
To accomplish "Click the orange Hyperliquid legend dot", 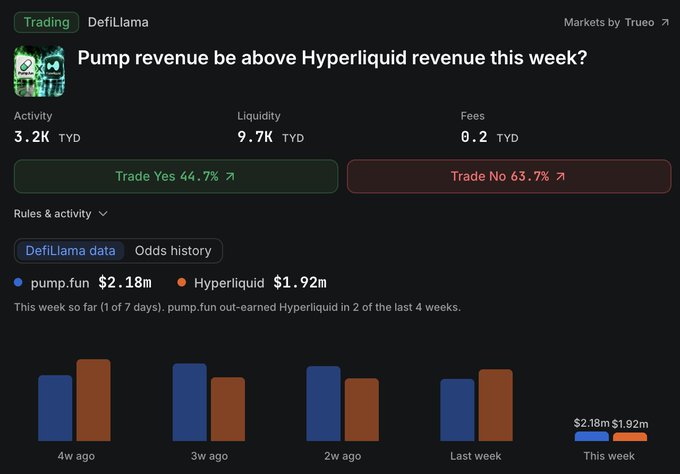I will [181, 282].
